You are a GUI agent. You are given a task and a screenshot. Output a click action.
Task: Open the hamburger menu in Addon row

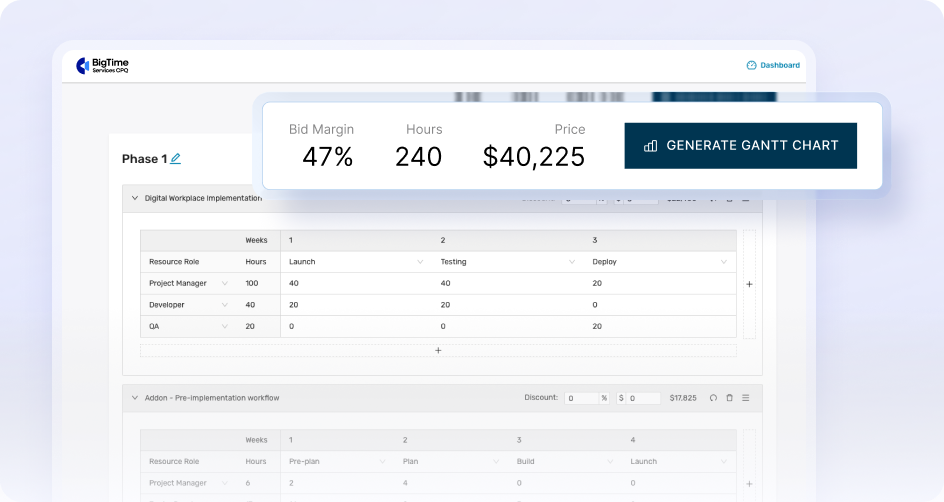(745, 398)
